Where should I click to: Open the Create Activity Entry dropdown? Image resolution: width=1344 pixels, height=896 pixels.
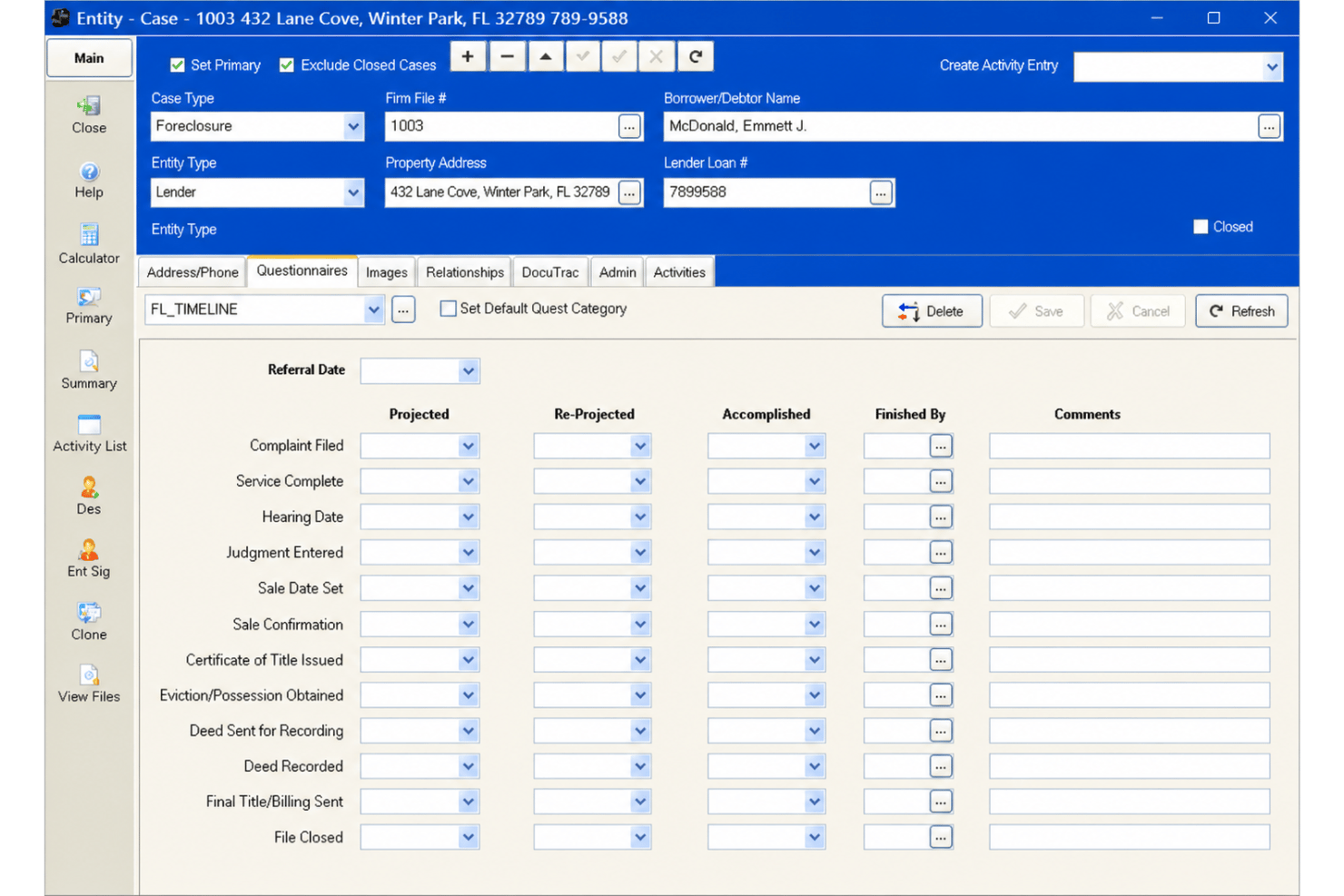click(1272, 66)
